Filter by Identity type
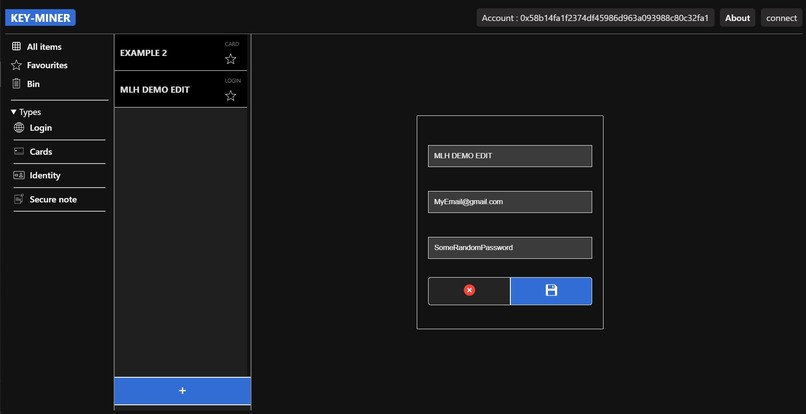This screenshot has width=806, height=414. pyautogui.click(x=45, y=175)
